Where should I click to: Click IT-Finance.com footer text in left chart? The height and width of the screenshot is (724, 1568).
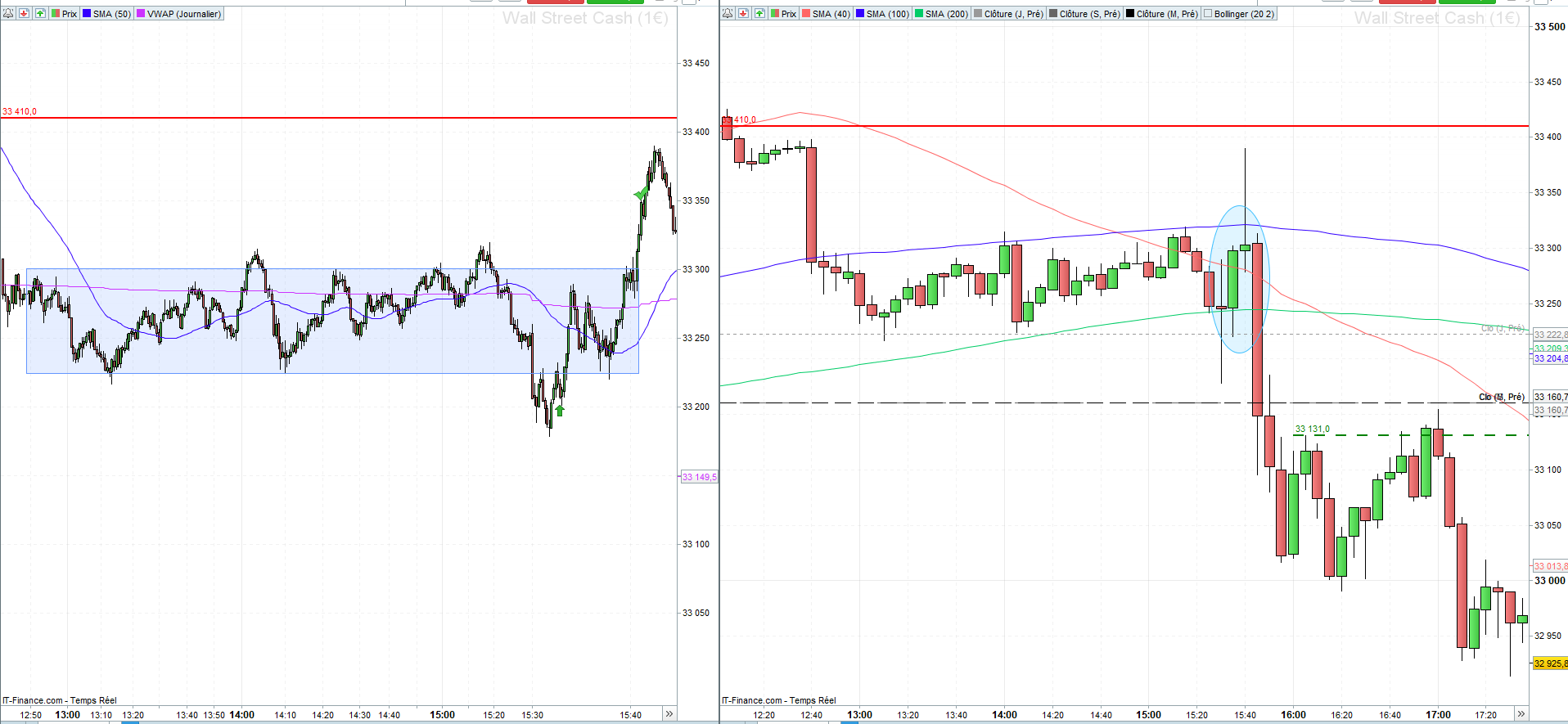[60, 700]
